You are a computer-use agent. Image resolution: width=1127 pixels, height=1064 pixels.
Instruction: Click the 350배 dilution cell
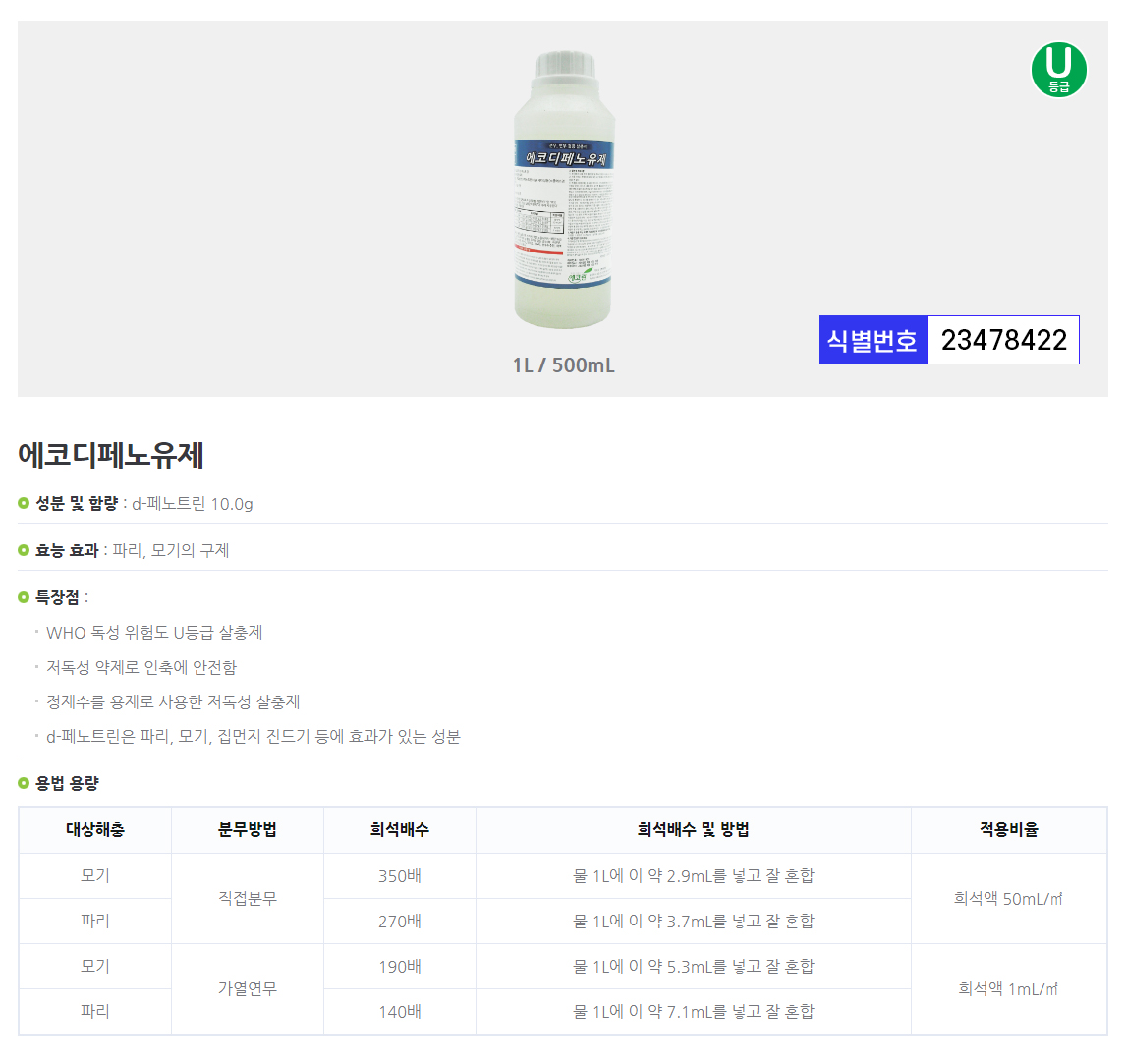pos(399,876)
